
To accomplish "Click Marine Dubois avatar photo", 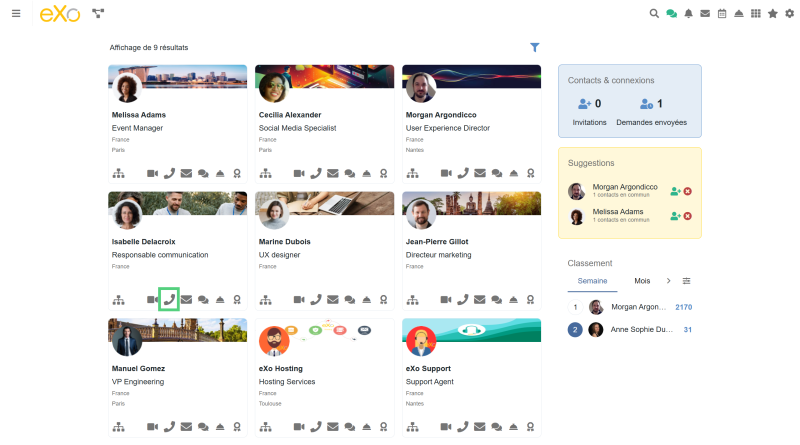I will (x=274, y=214).
